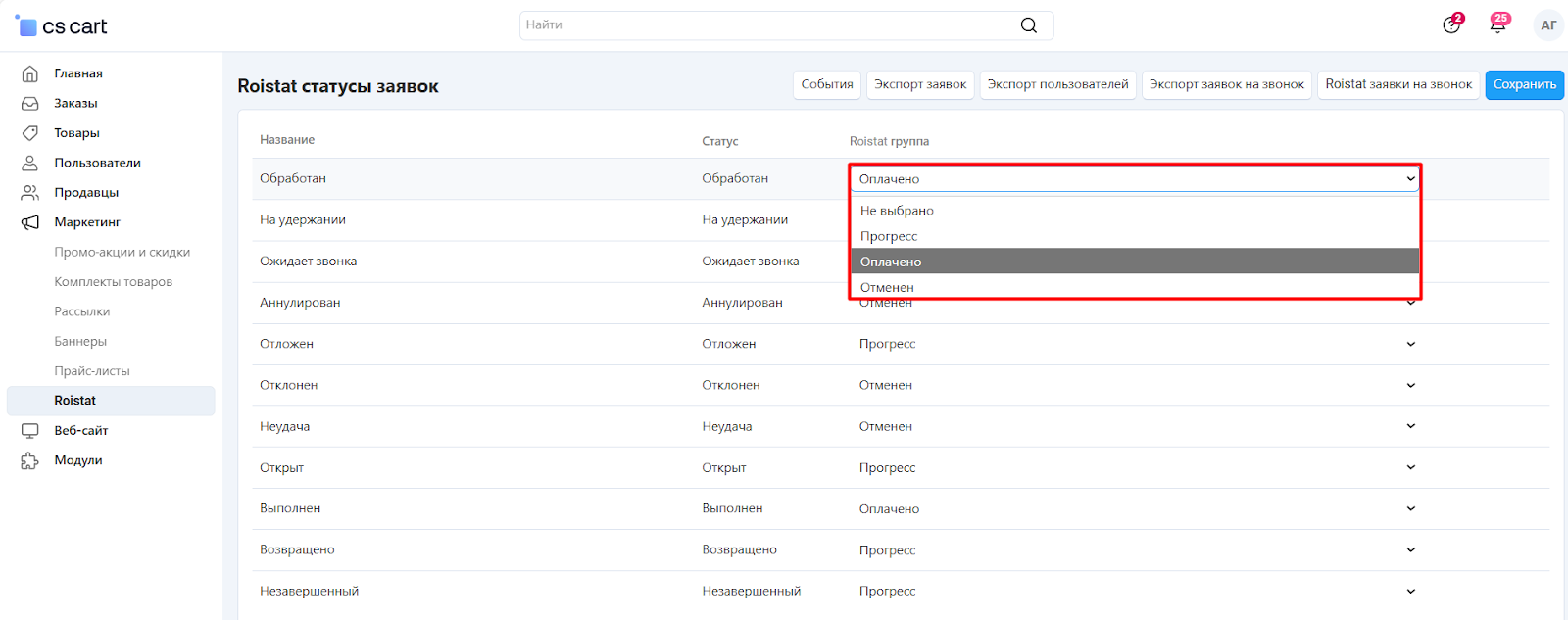Image resolution: width=1568 pixels, height=620 pixels.
Task: Choose 'Прогресс' in the open dropdown list
Action: coord(1135,236)
